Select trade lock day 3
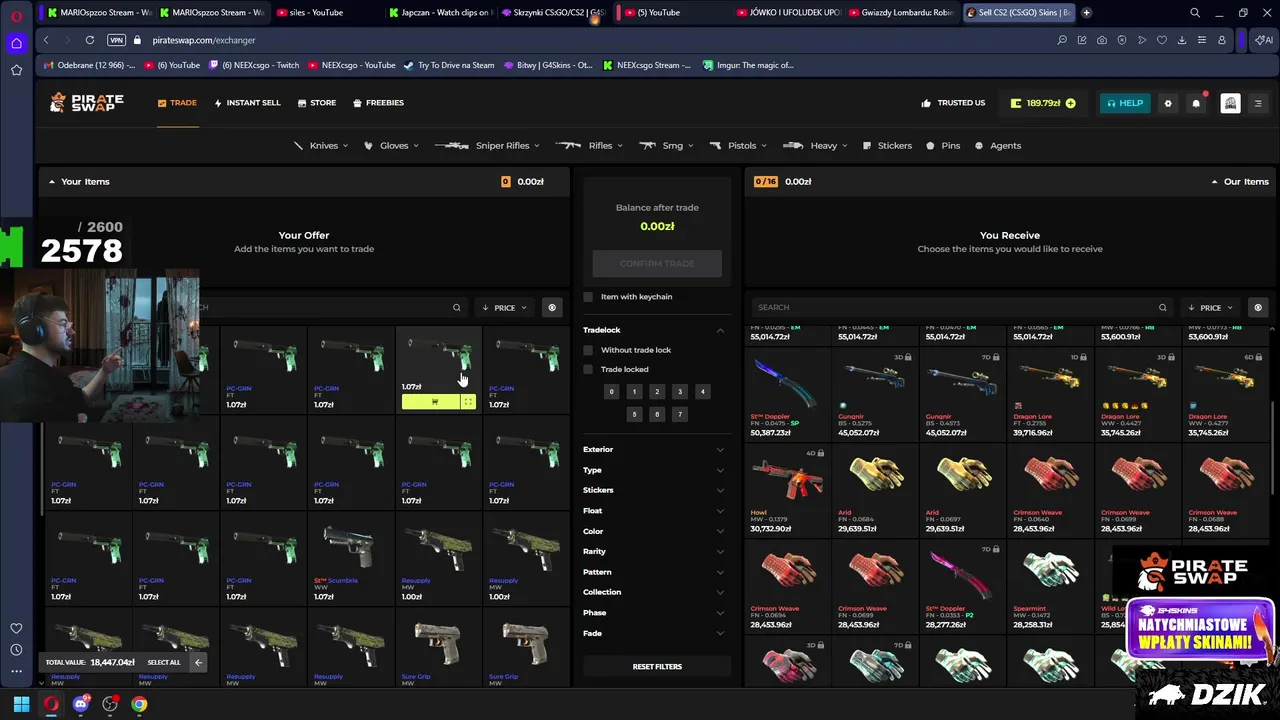The height and width of the screenshot is (720, 1280). pyautogui.click(x=680, y=392)
